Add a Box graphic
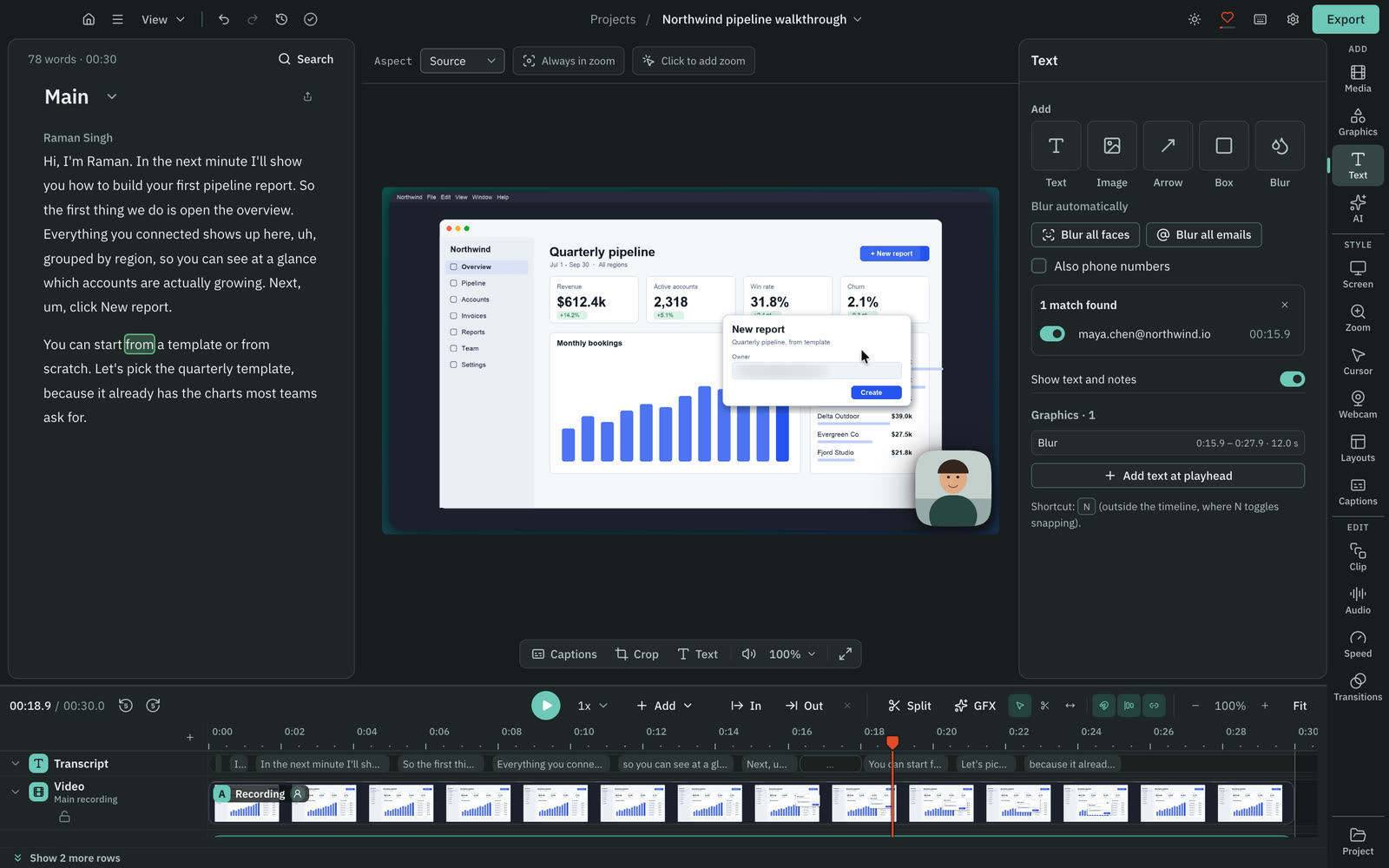 click(1223, 146)
